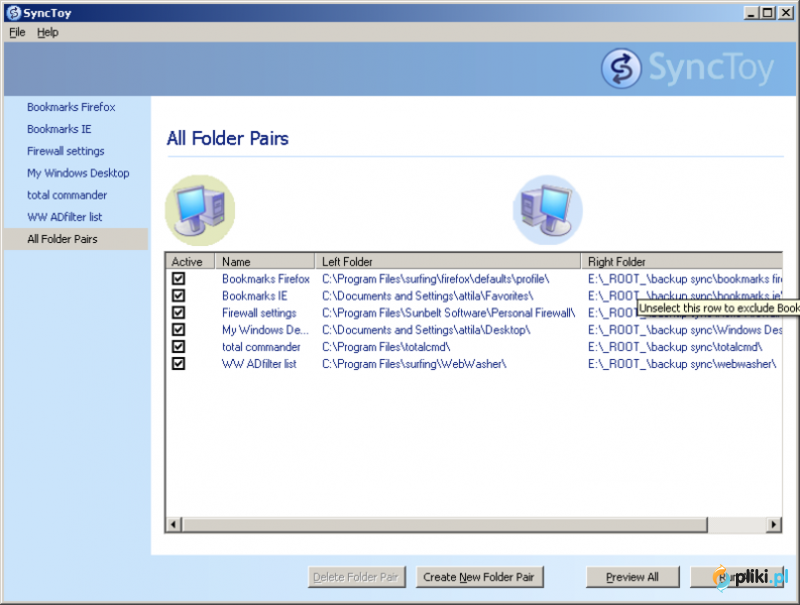The image size is (800, 605).
Task: Click backup sync\Windows Des right folder path
Action: [685, 330]
